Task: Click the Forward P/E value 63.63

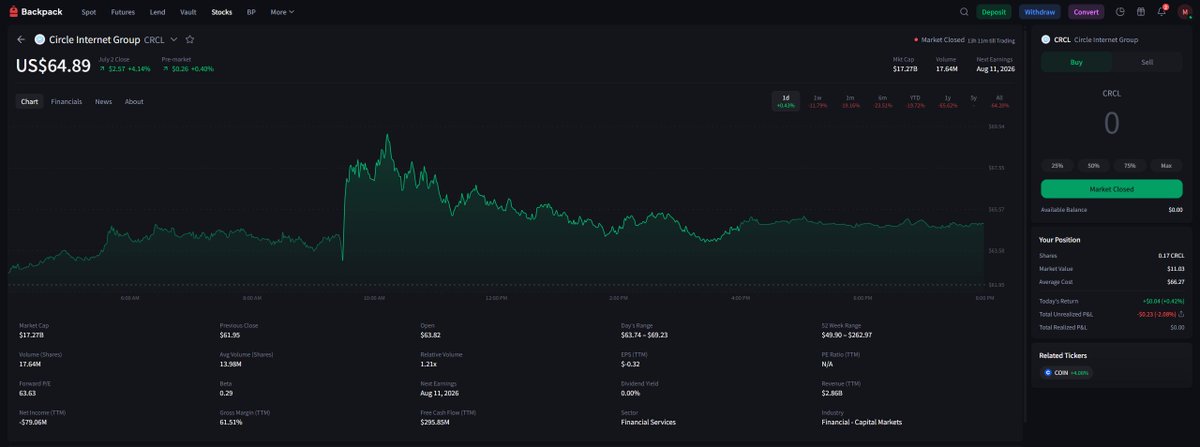Action: pos(28,393)
